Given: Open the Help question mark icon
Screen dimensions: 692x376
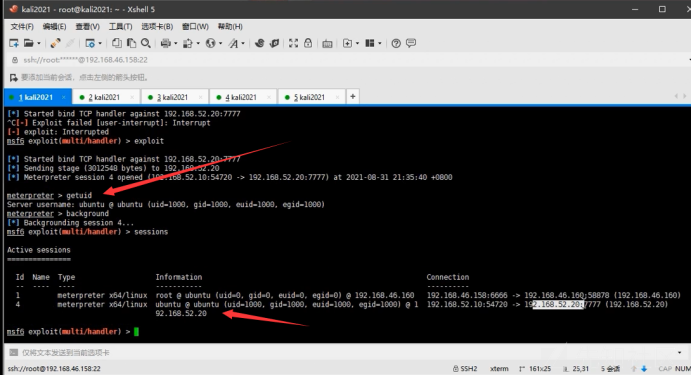Looking at the screenshot, I should [396, 43].
